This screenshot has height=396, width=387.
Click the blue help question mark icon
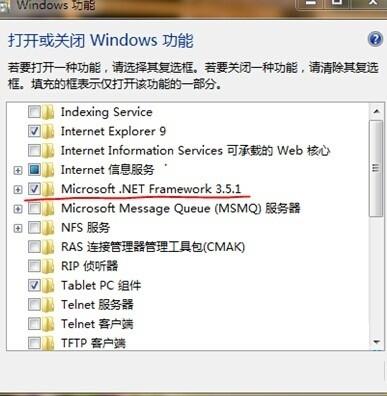(x=375, y=39)
